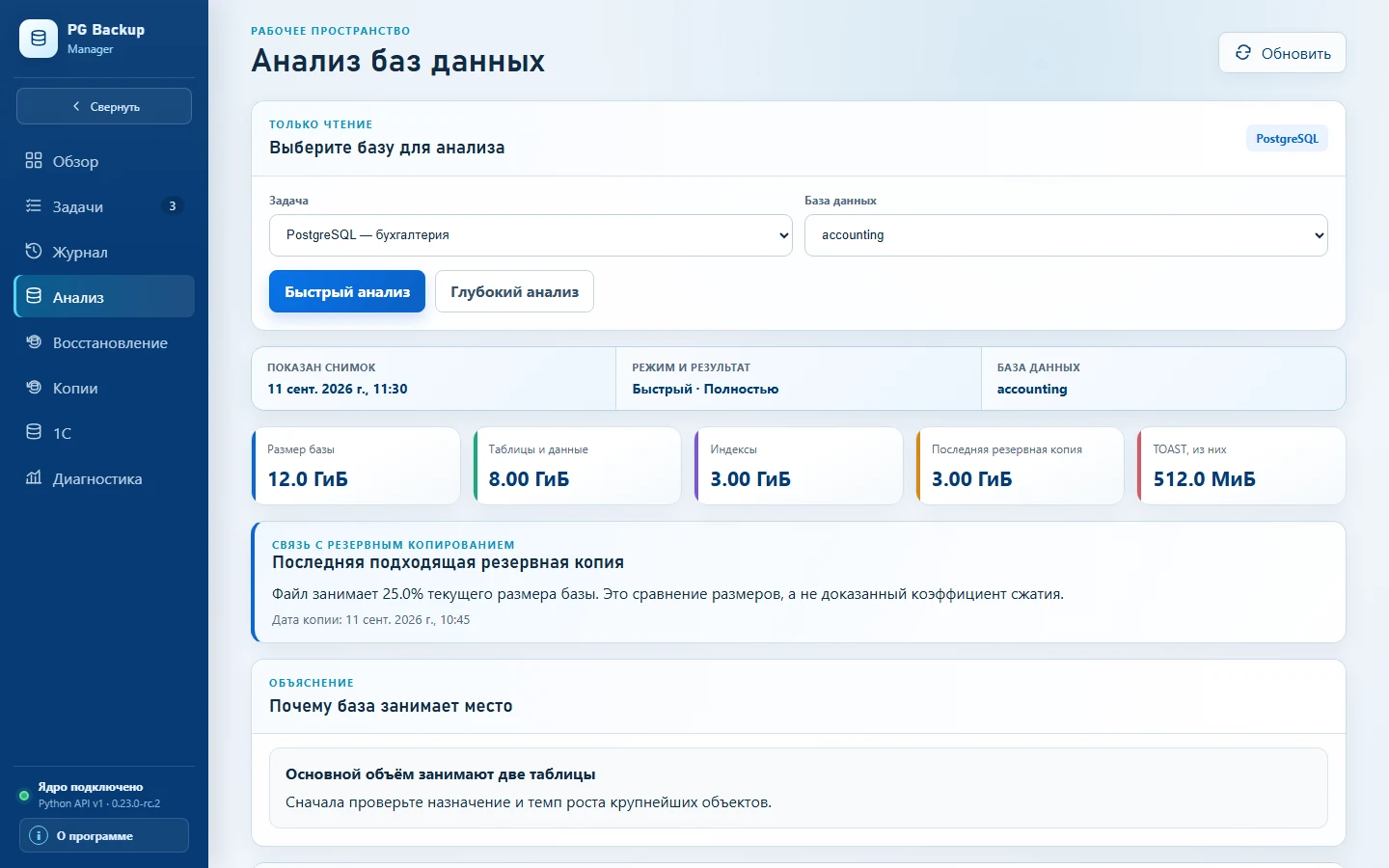Image resolution: width=1389 pixels, height=868 pixels.
Task: Click the Копии icon in sidebar
Action: [x=34, y=387]
